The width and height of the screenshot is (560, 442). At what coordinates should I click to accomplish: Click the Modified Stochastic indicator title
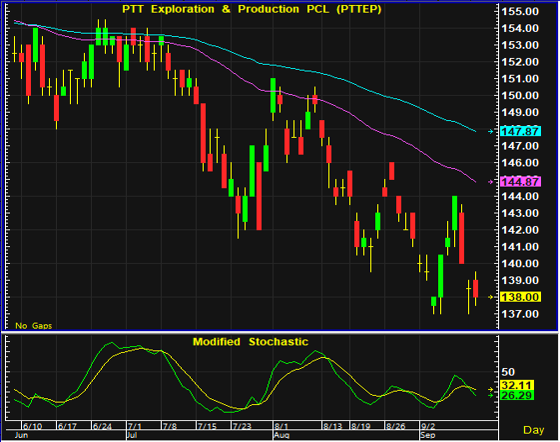(250, 342)
